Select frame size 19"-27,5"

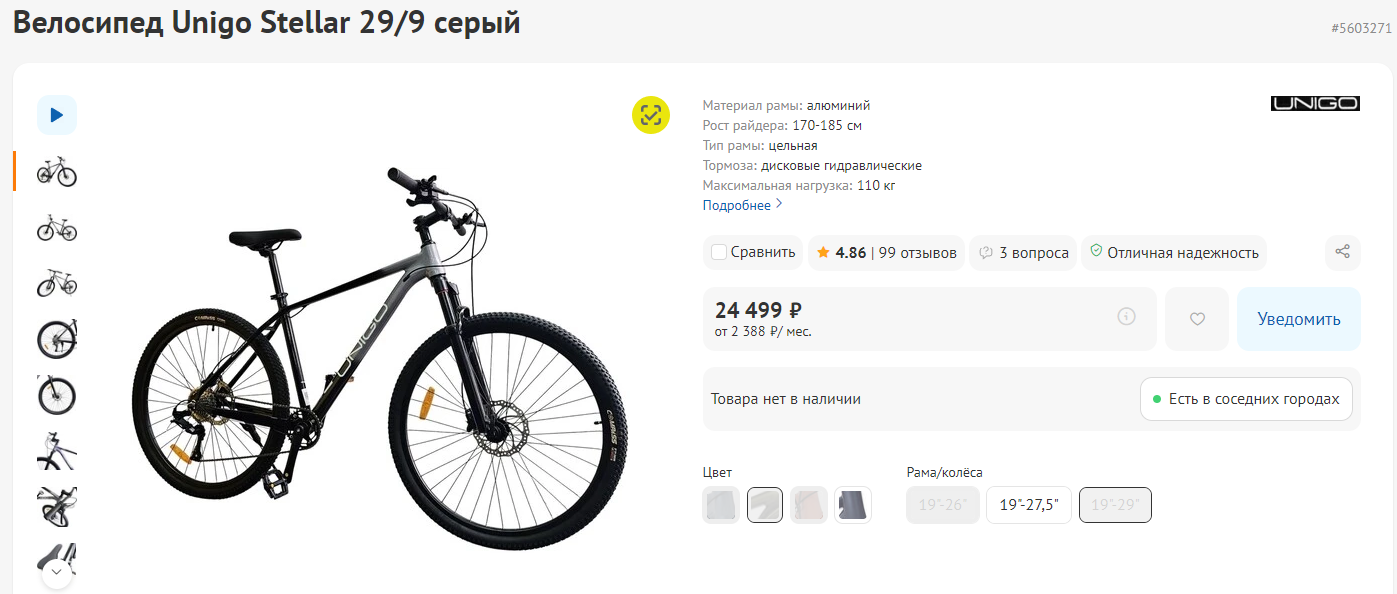(1029, 505)
